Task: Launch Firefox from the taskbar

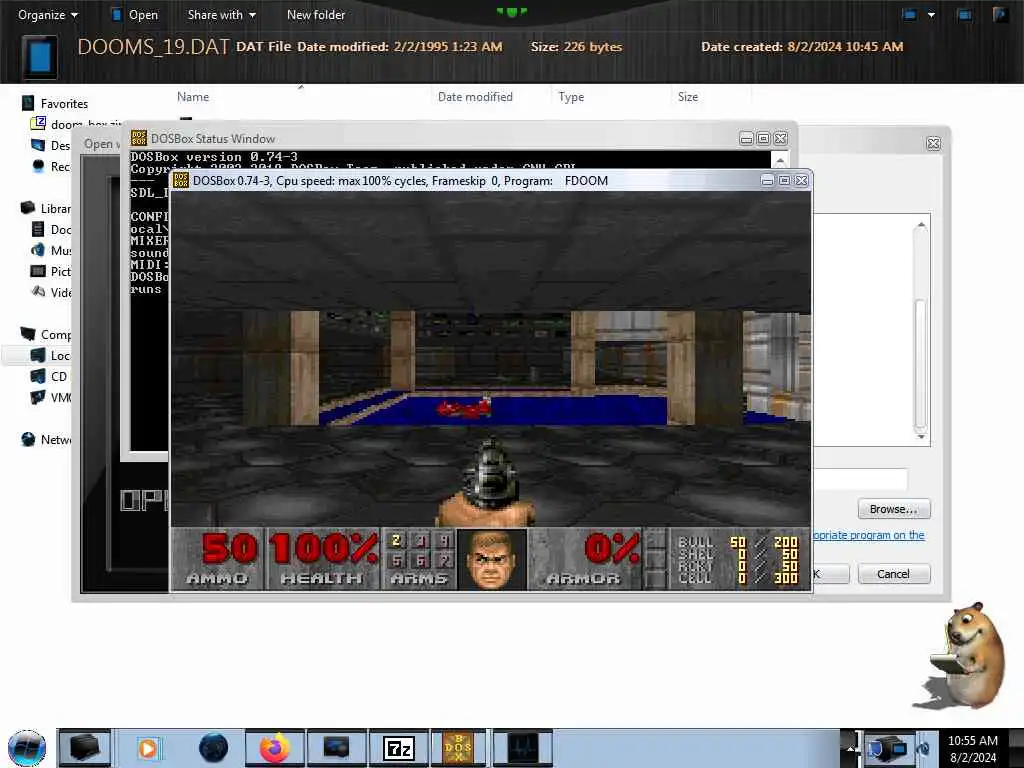Action: pos(275,748)
